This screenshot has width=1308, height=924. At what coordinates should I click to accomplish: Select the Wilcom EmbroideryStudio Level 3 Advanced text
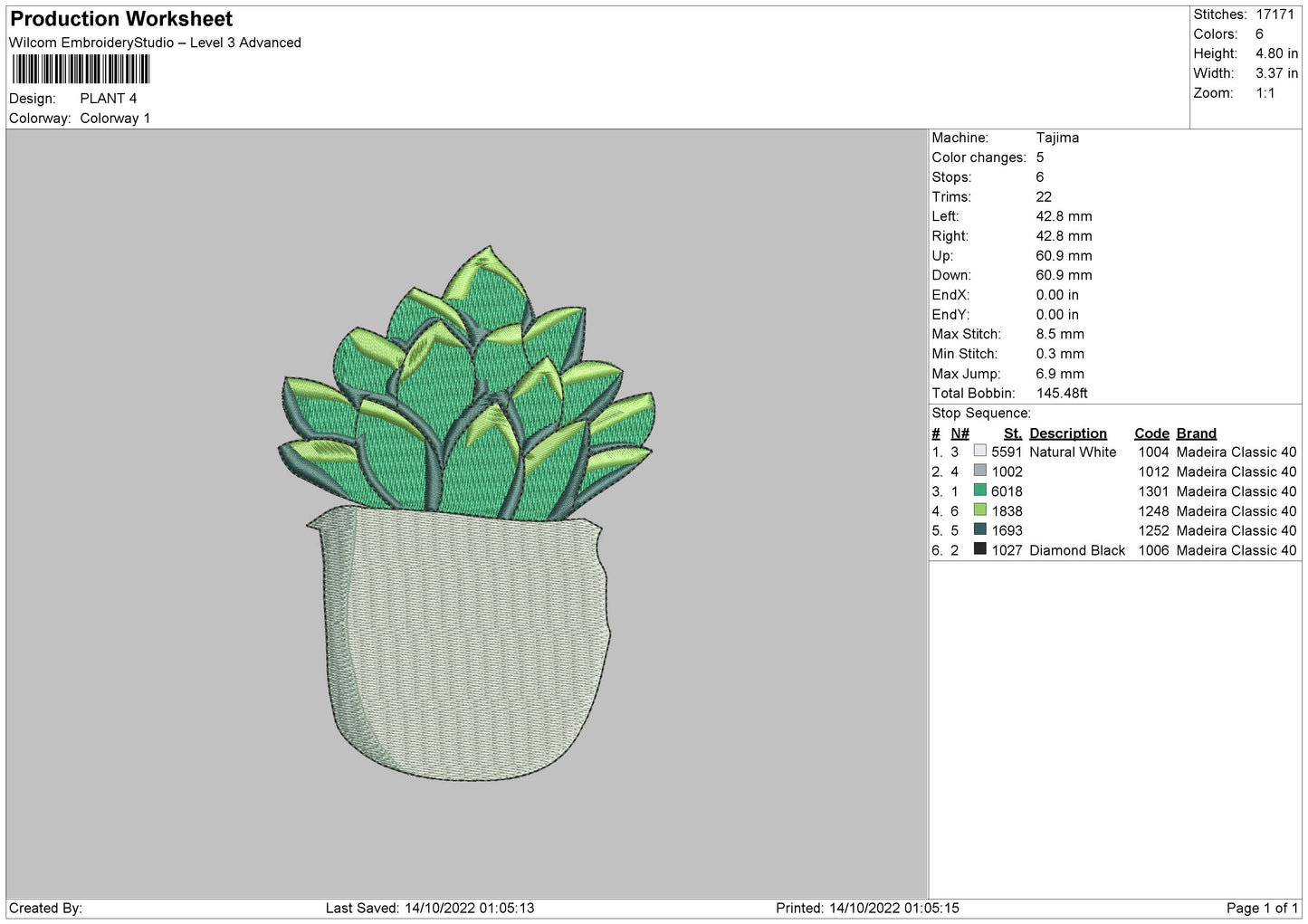tap(155, 43)
